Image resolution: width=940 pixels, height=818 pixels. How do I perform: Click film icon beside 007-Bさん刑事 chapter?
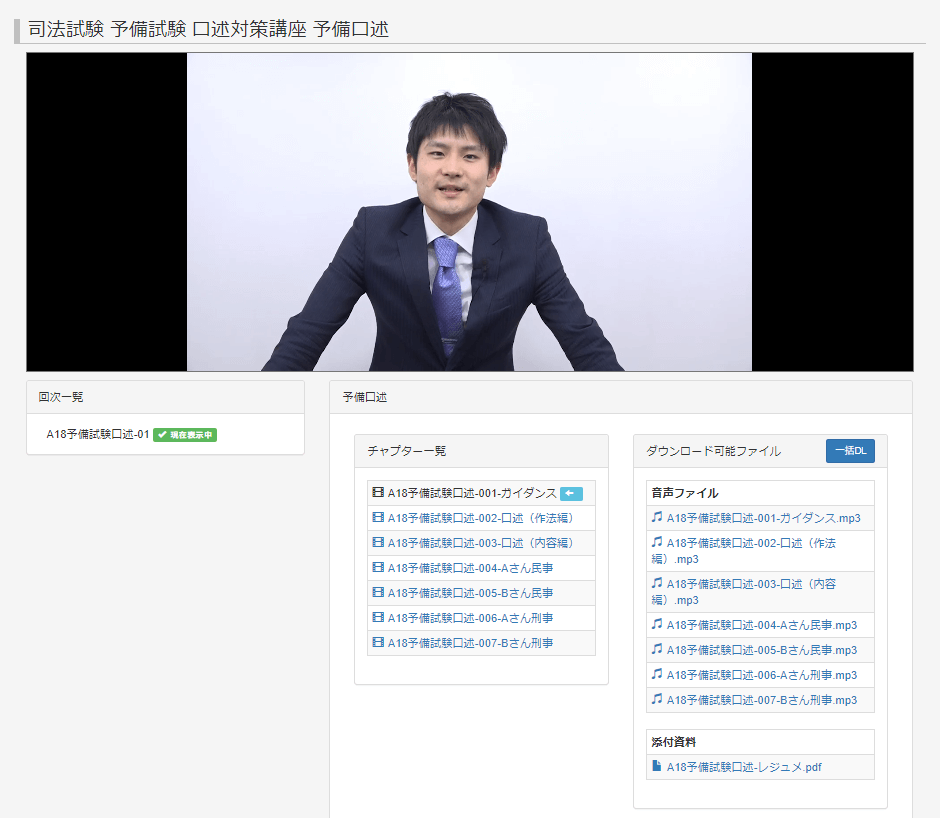click(378, 643)
